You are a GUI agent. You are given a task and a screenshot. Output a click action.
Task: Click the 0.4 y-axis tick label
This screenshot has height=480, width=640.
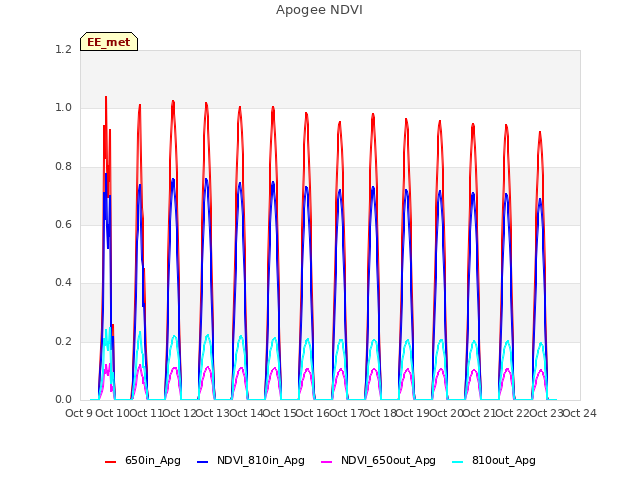coord(63,282)
